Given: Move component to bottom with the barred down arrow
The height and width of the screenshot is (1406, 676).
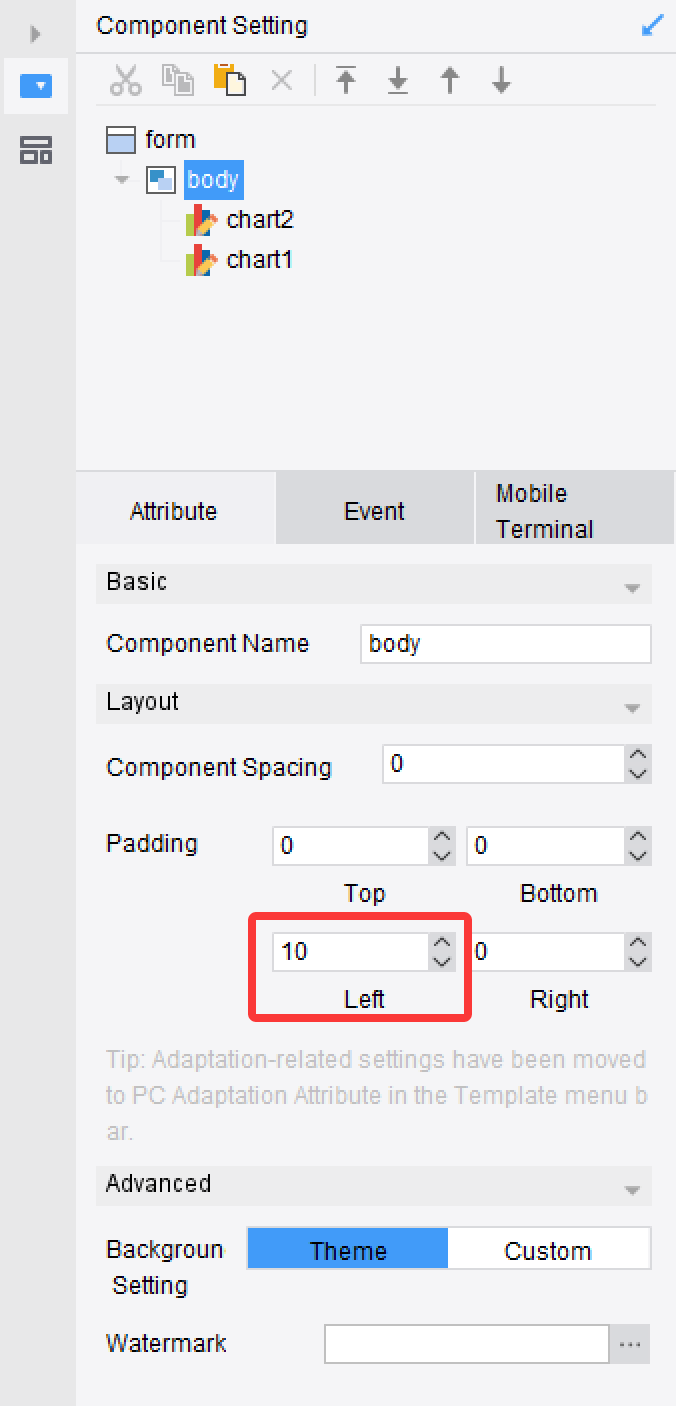Looking at the screenshot, I should [398, 80].
